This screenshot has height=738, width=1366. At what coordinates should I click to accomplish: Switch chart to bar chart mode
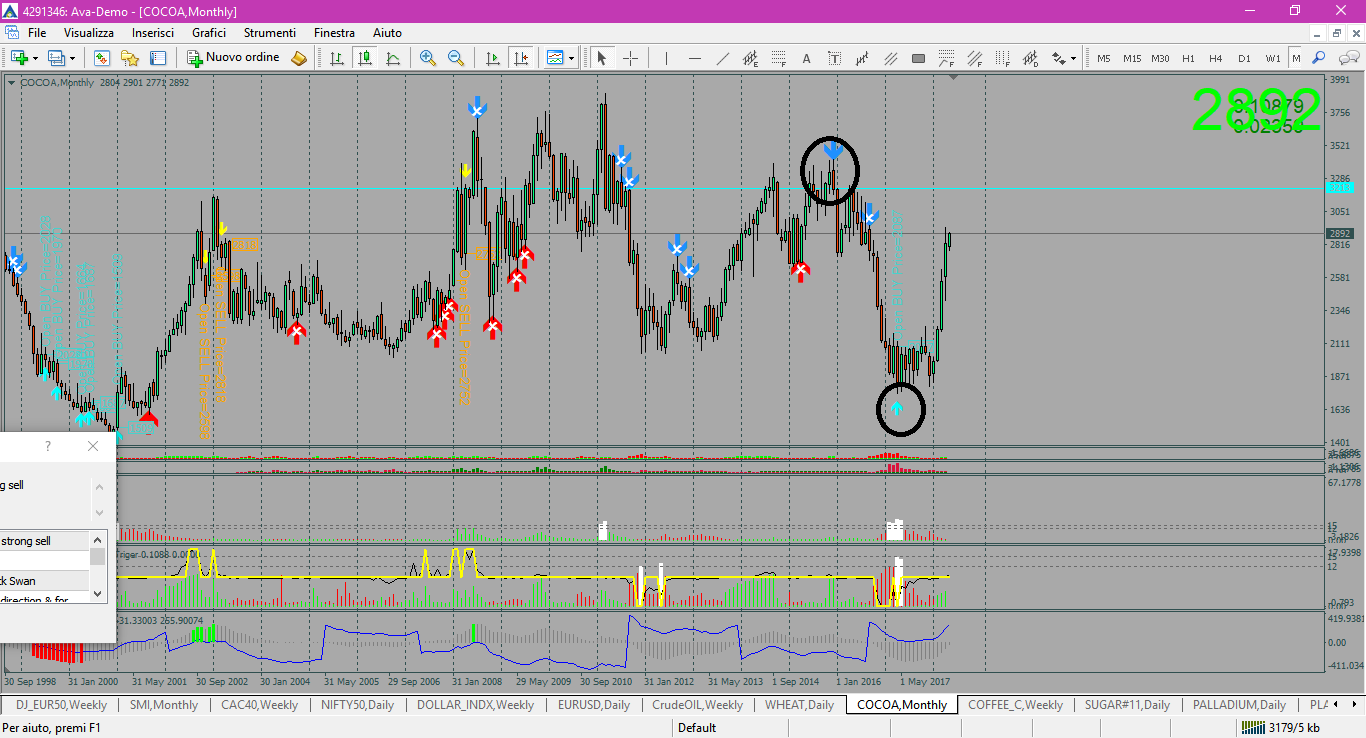point(337,58)
